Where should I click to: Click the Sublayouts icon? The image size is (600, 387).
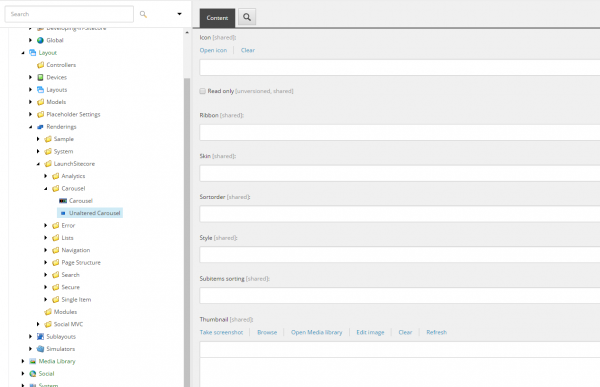pos(40,336)
